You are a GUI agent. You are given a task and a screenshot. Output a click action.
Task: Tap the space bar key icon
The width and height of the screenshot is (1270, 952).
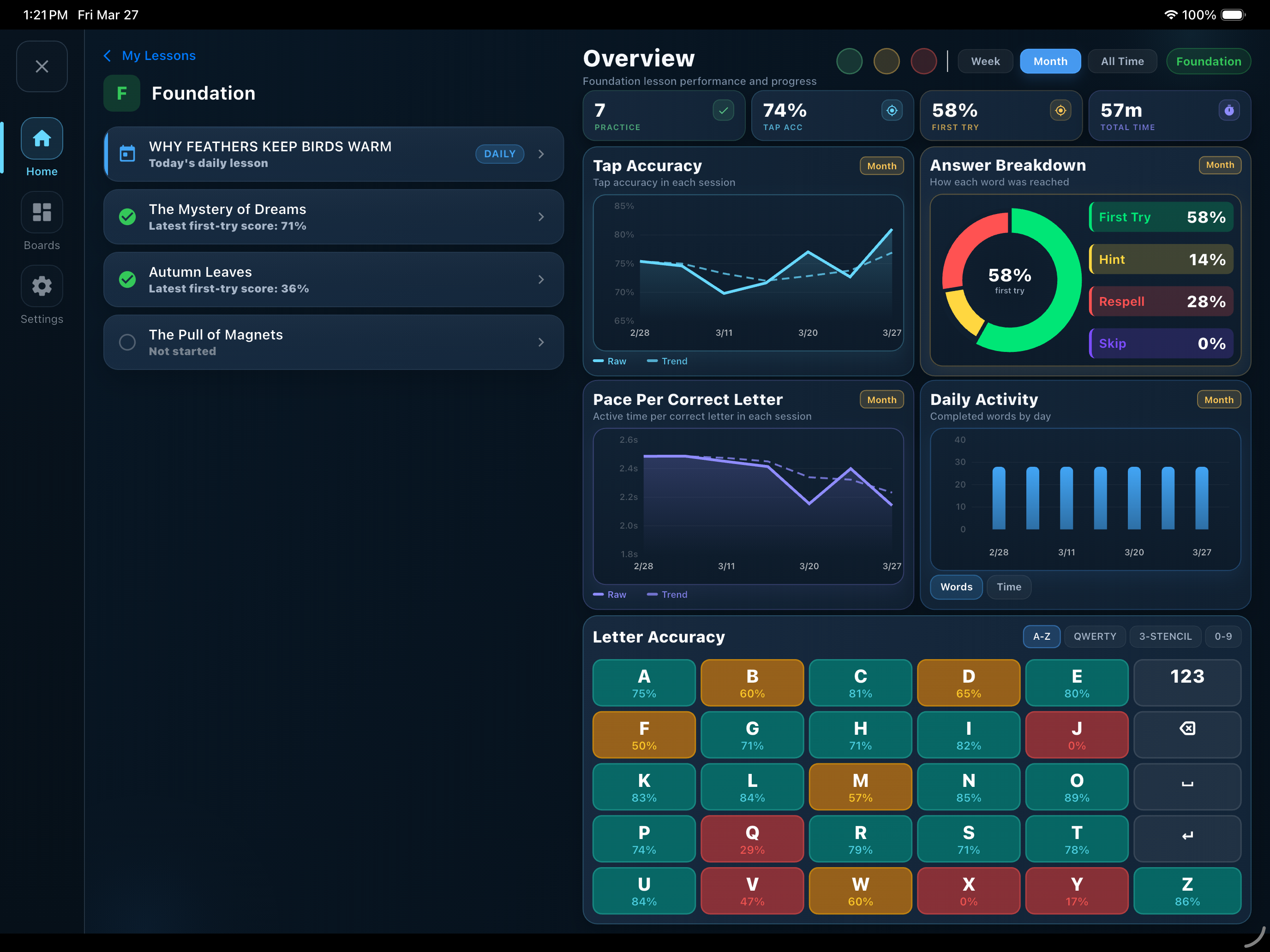click(1187, 786)
